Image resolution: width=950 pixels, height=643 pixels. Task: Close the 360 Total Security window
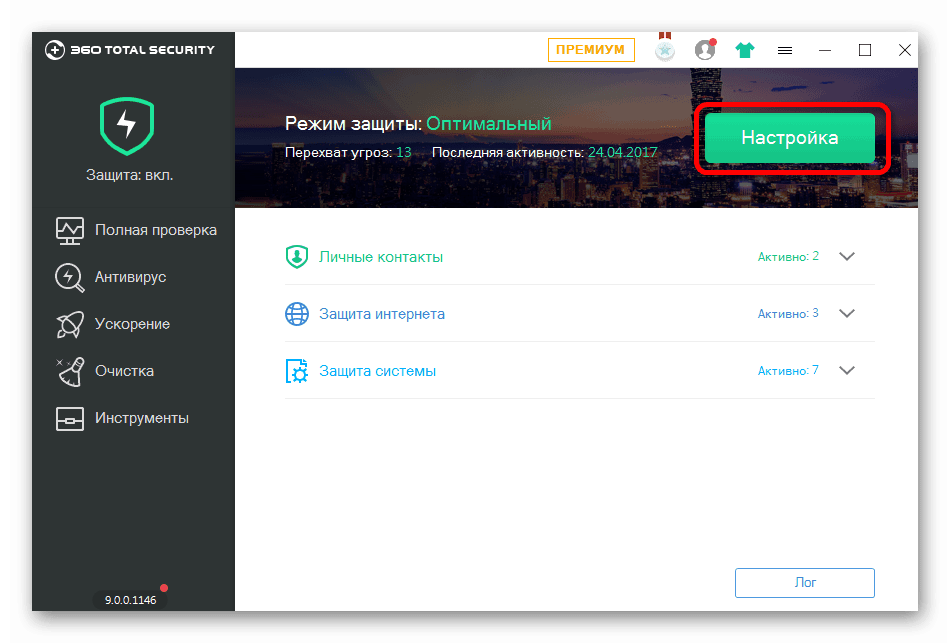[905, 50]
